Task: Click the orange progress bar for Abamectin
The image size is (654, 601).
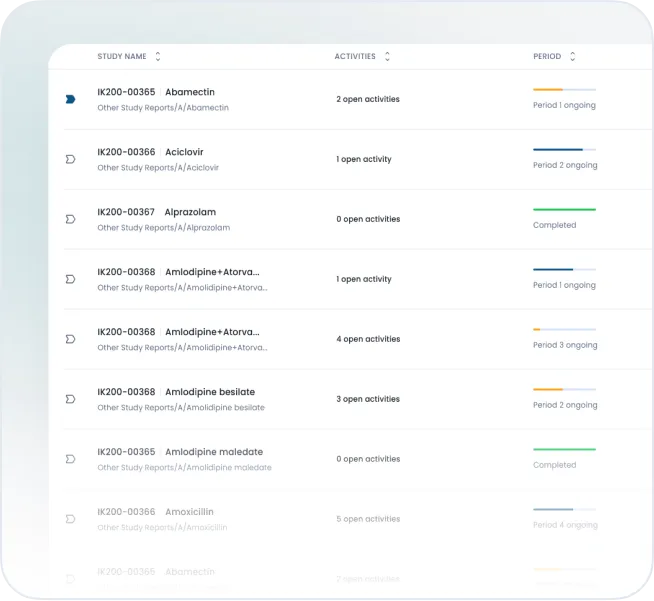Action: point(564,90)
